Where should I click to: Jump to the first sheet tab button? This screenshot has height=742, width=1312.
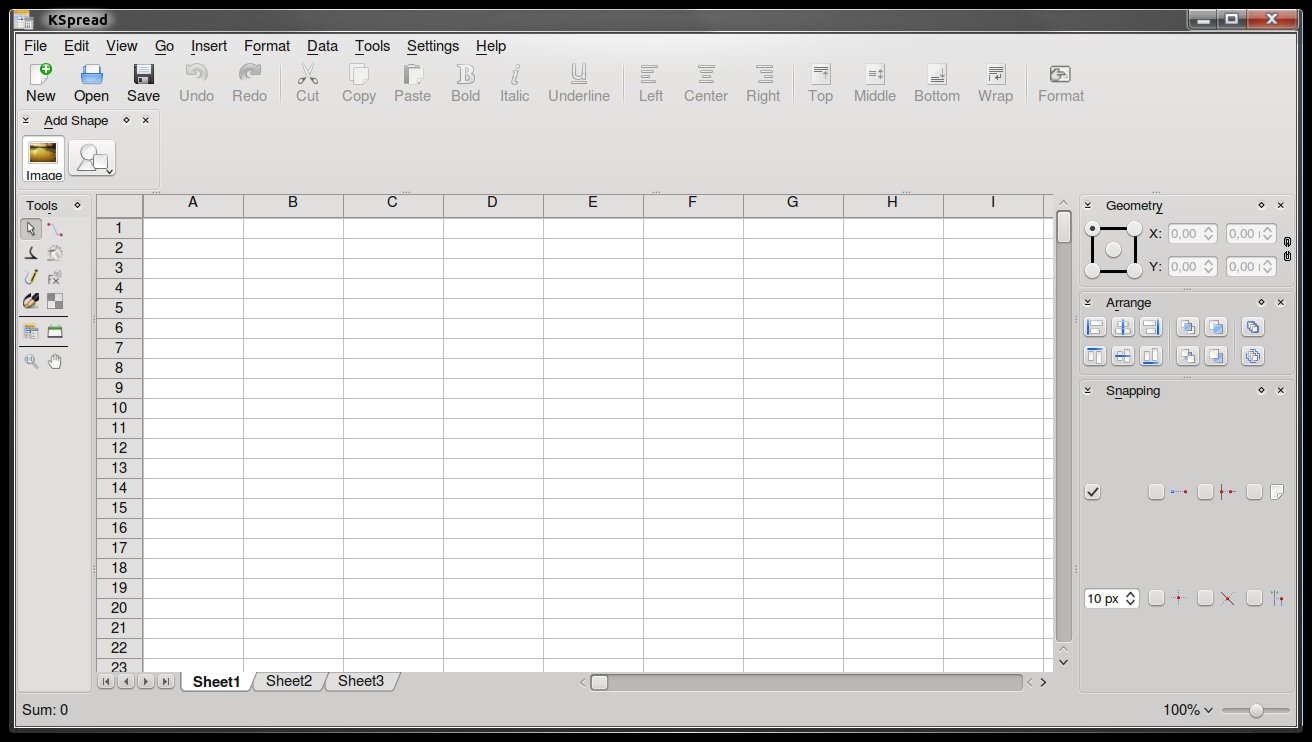click(105, 681)
